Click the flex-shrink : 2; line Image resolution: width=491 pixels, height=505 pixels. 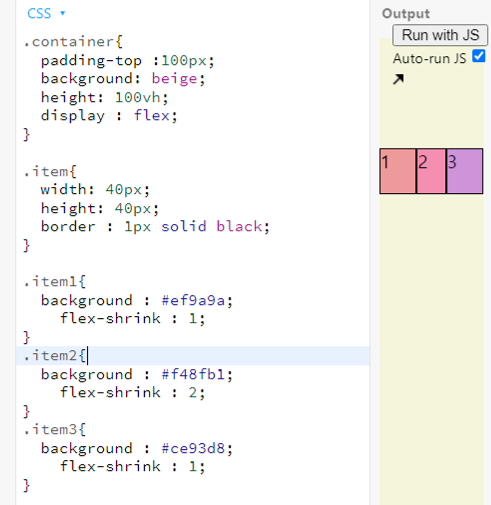[132, 392]
